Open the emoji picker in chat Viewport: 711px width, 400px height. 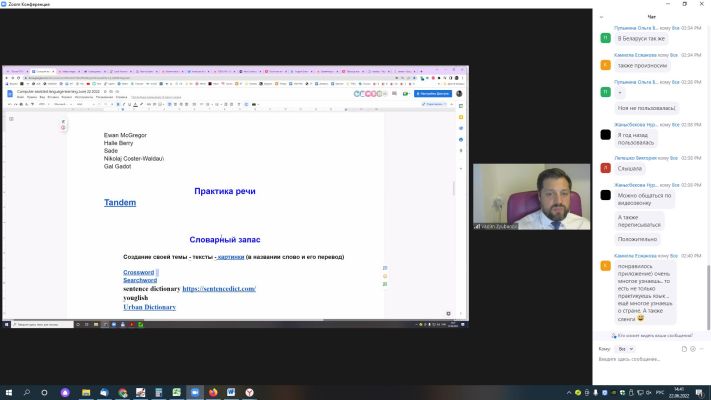click(693, 349)
